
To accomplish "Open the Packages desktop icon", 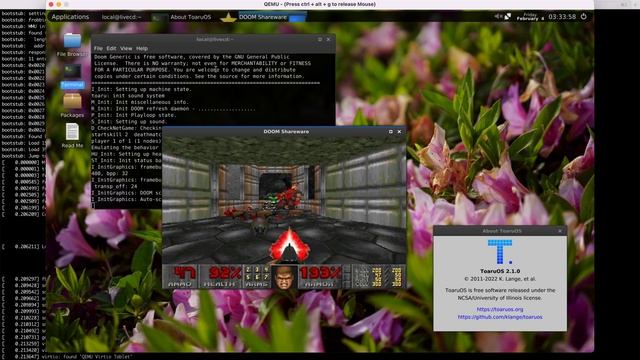I will coord(72,105).
